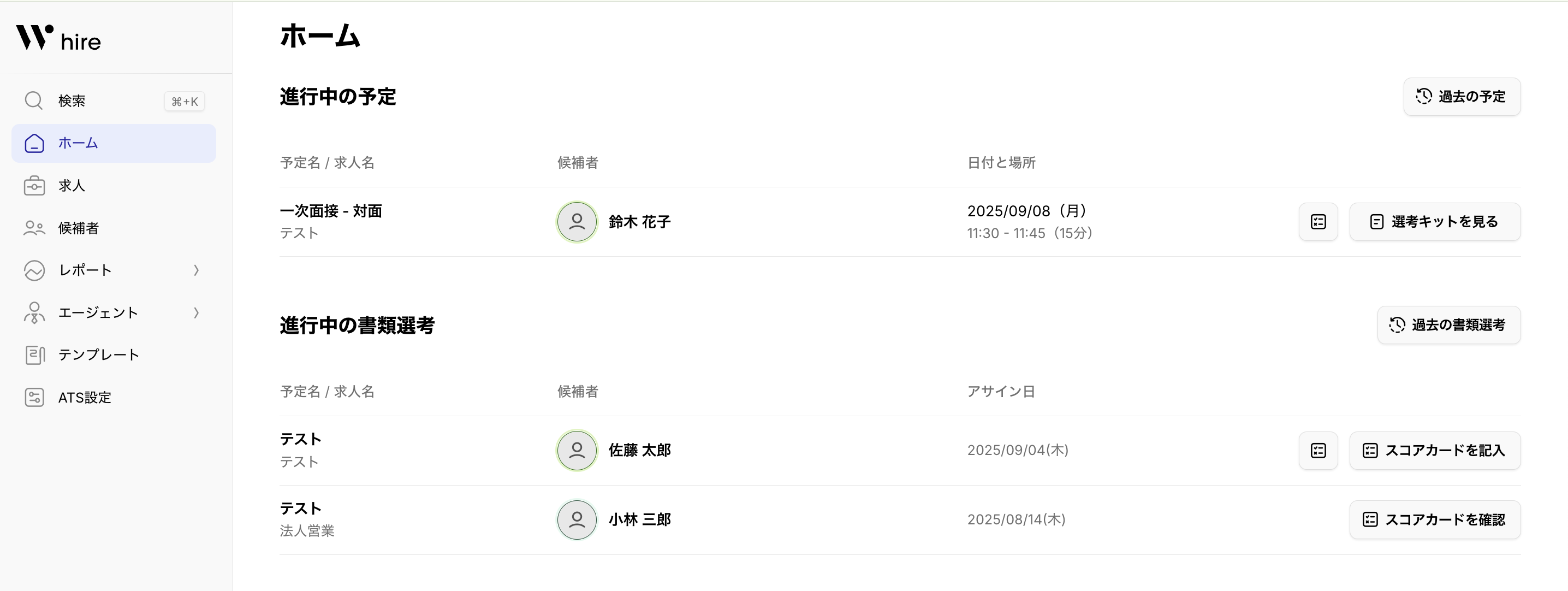Click スコアカードを確認 for 小林 三郎
The image size is (1568, 591).
click(1434, 519)
